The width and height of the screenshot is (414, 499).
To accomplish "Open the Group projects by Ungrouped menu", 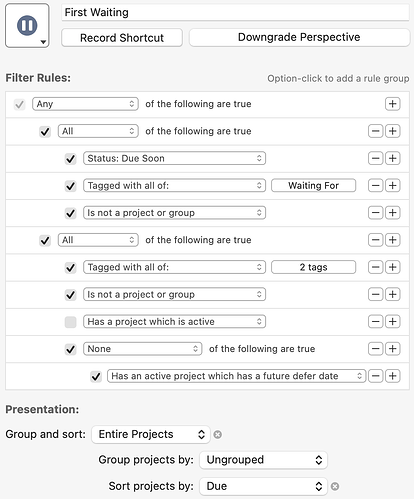I will (263, 460).
